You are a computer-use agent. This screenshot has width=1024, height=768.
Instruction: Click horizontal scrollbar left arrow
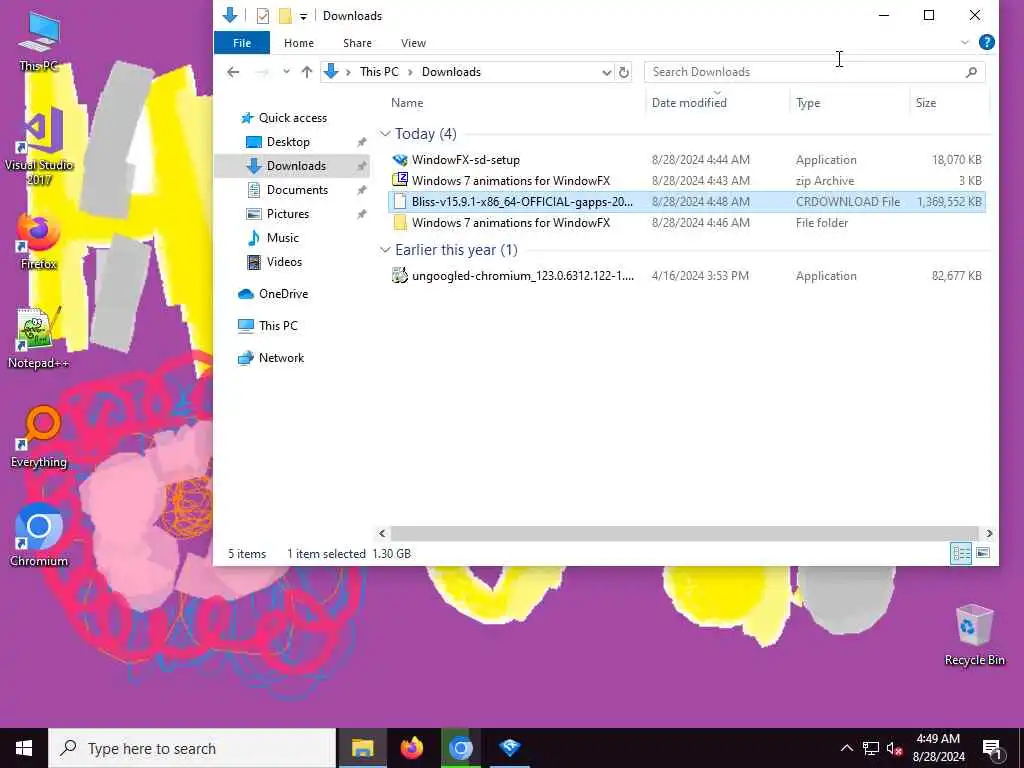point(382,534)
